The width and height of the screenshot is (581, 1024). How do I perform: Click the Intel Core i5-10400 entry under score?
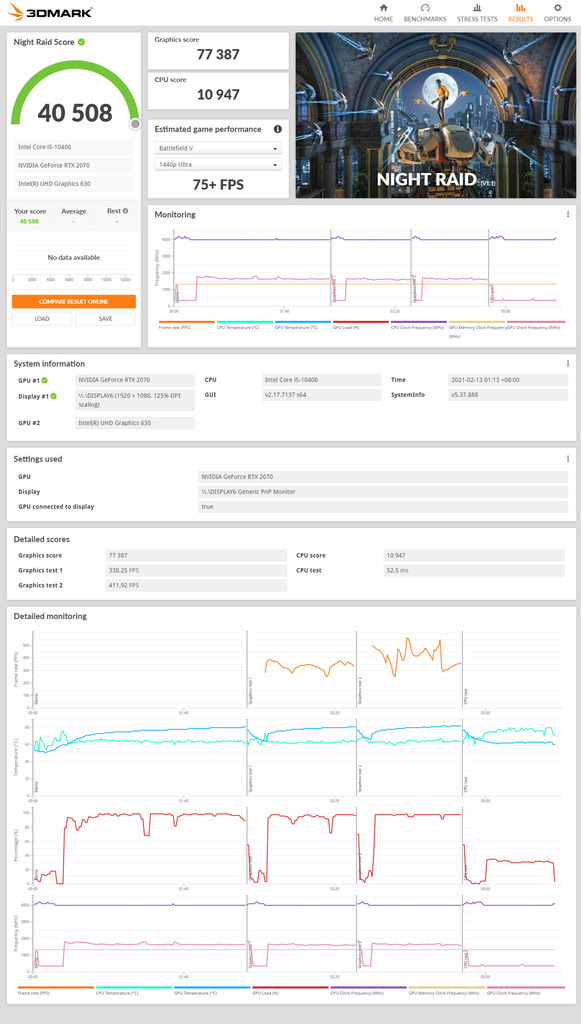pyautogui.click(x=73, y=147)
